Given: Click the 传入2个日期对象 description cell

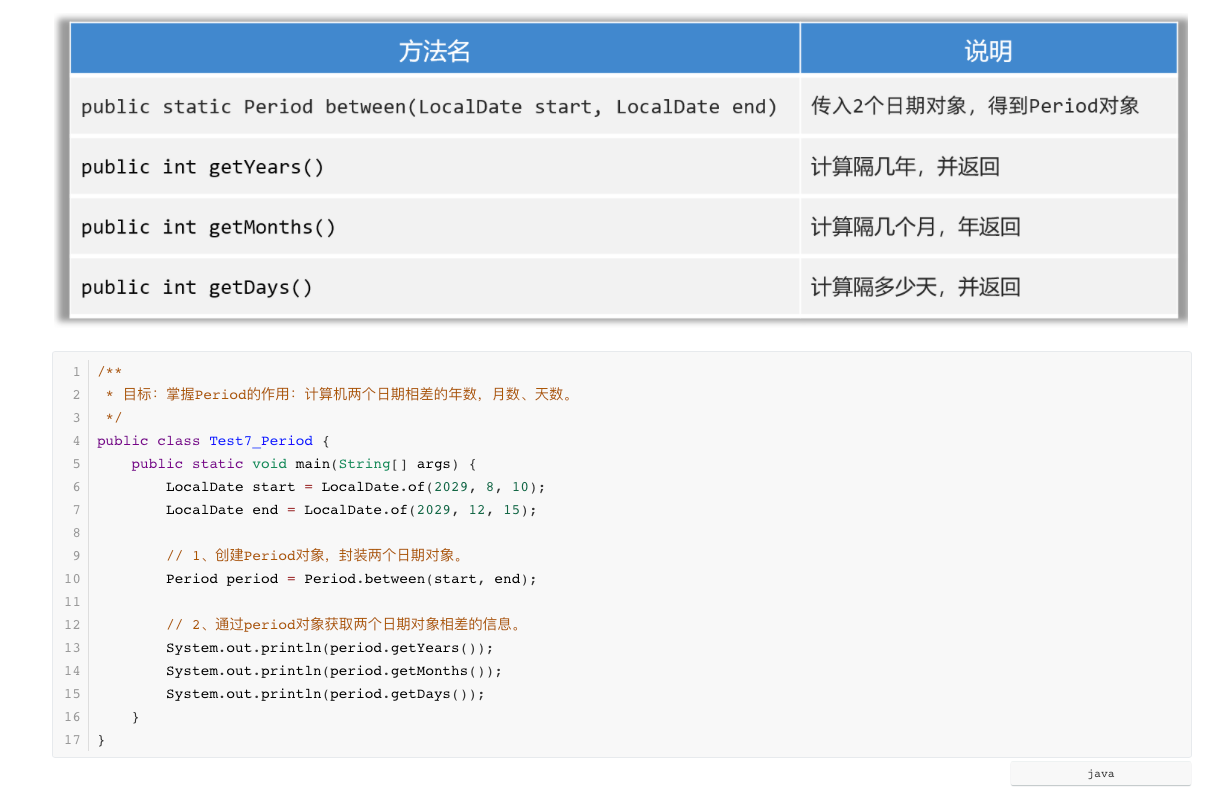Looking at the screenshot, I should coord(975,106).
